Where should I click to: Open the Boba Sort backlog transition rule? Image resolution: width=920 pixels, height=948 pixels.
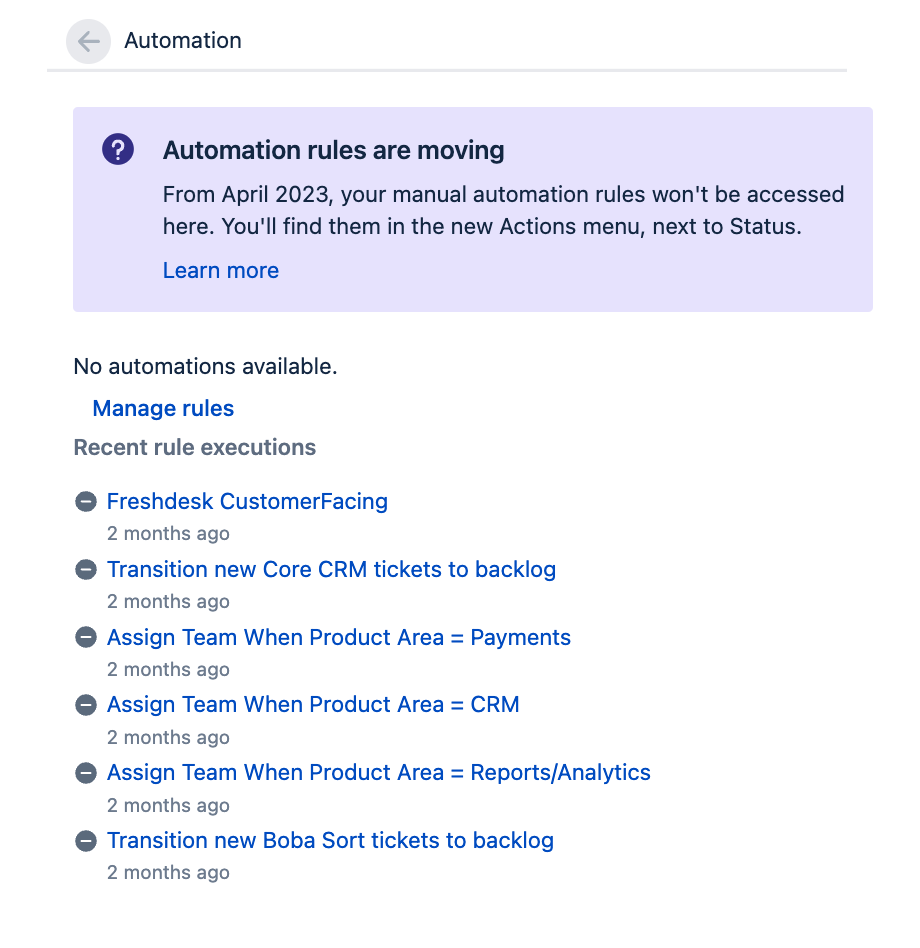(330, 840)
